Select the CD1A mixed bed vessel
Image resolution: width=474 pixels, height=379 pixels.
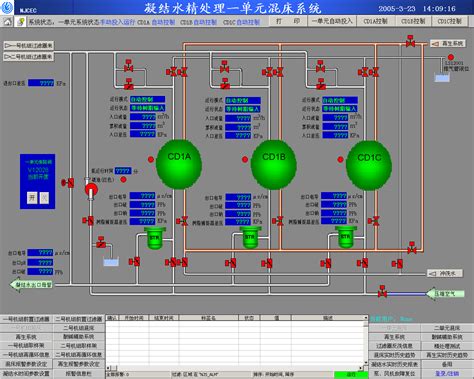(179, 165)
